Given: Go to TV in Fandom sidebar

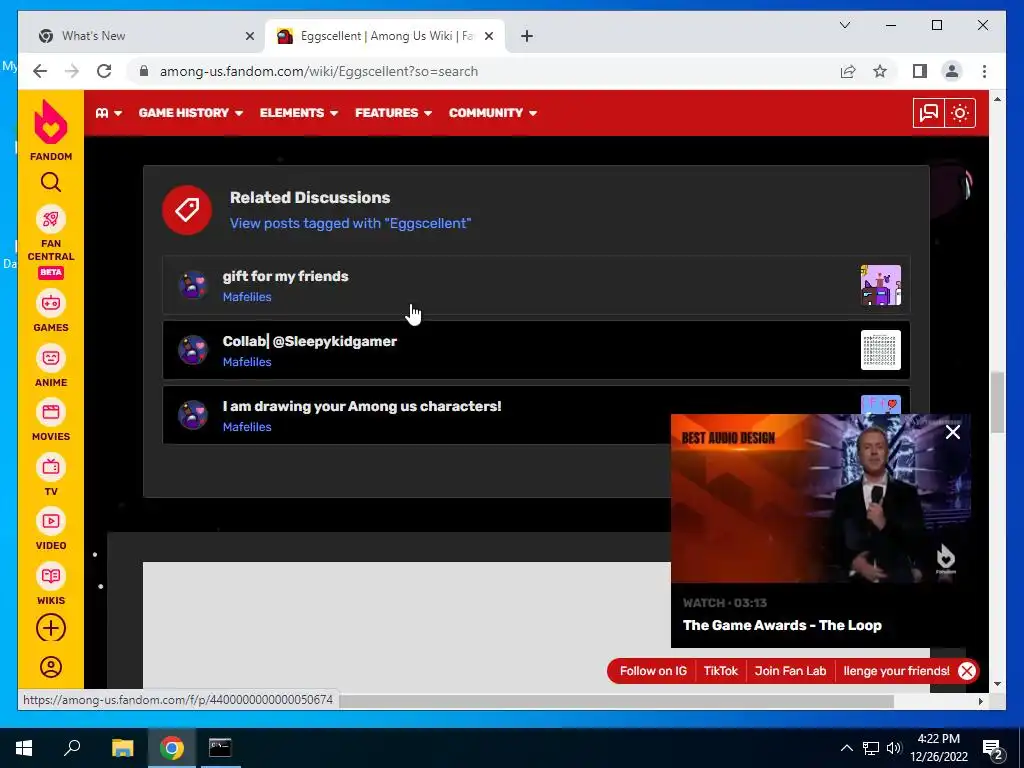Looking at the screenshot, I should point(50,475).
